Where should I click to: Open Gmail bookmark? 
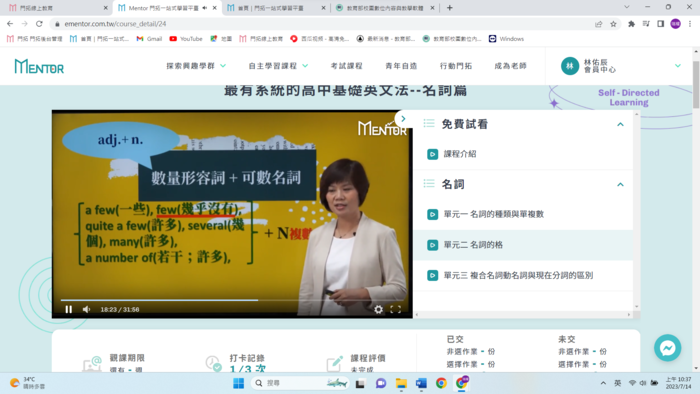149,39
